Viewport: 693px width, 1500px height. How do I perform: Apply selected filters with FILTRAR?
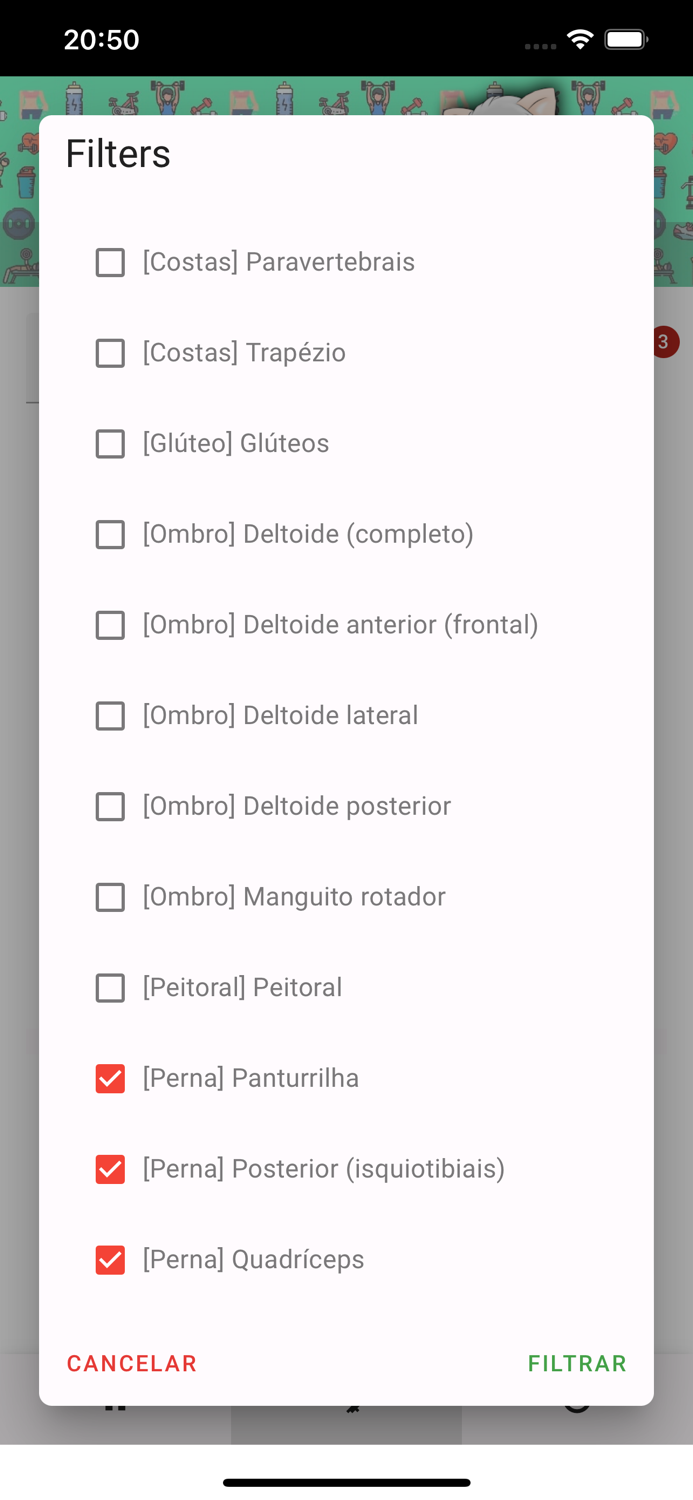click(577, 1363)
